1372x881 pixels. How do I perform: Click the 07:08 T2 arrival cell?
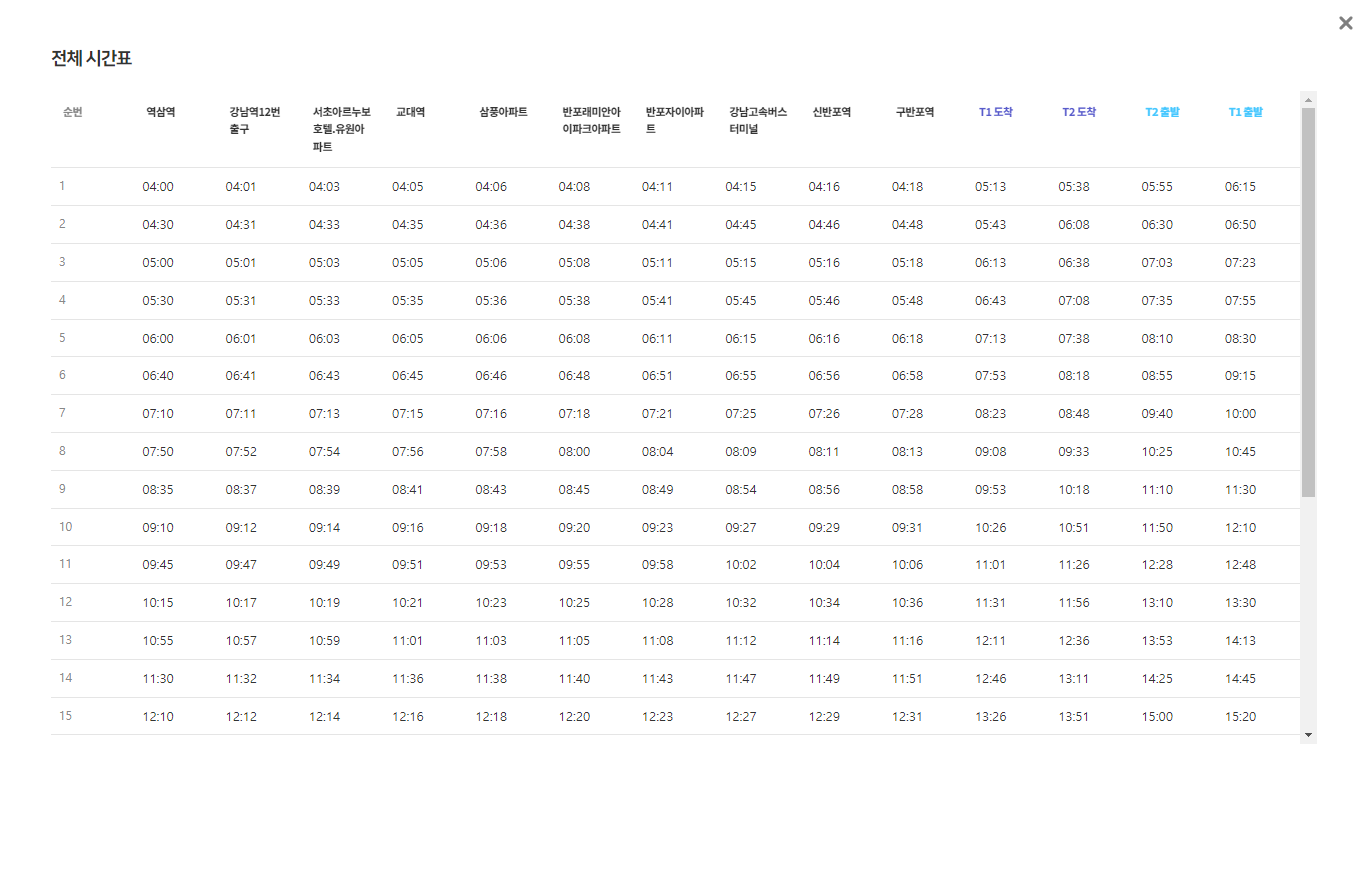1074,301
